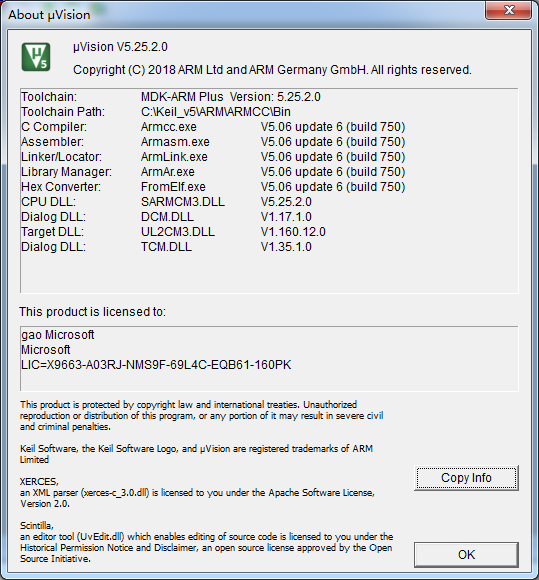Confirm the dialog with the OK button
This screenshot has height=580, width=539.
click(466, 555)
